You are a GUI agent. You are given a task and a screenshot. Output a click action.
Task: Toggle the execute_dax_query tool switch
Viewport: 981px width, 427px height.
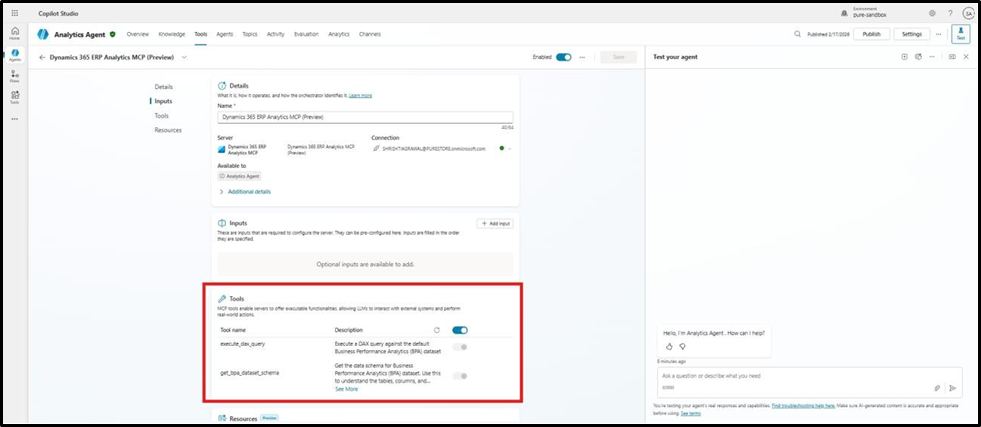pos(460,347)
